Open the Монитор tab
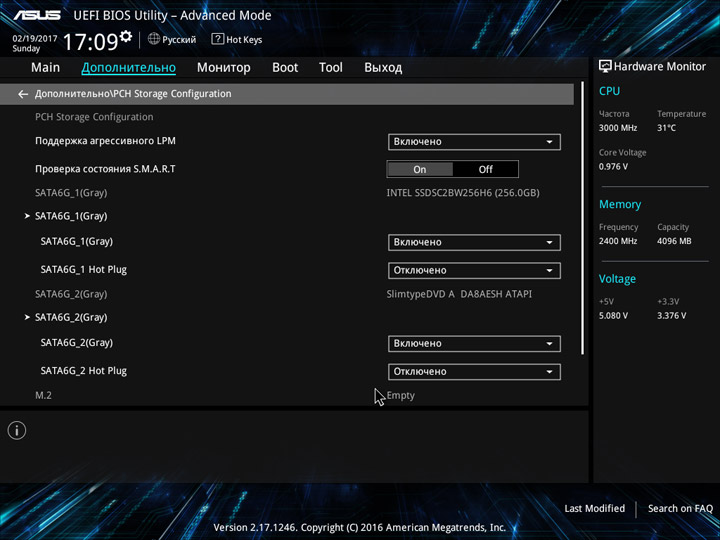Viewport: 720px width, 540px height. [x=224, y=68]
